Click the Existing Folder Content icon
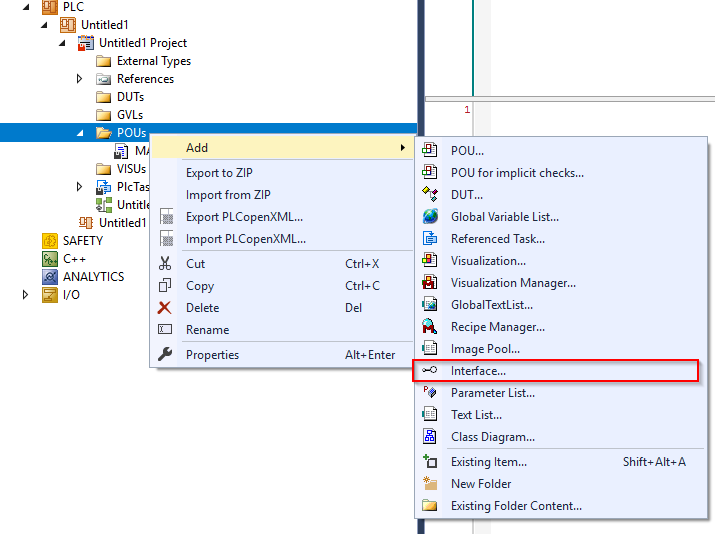Viewport: 715px width, 534px height. click(x=430, y=505)
